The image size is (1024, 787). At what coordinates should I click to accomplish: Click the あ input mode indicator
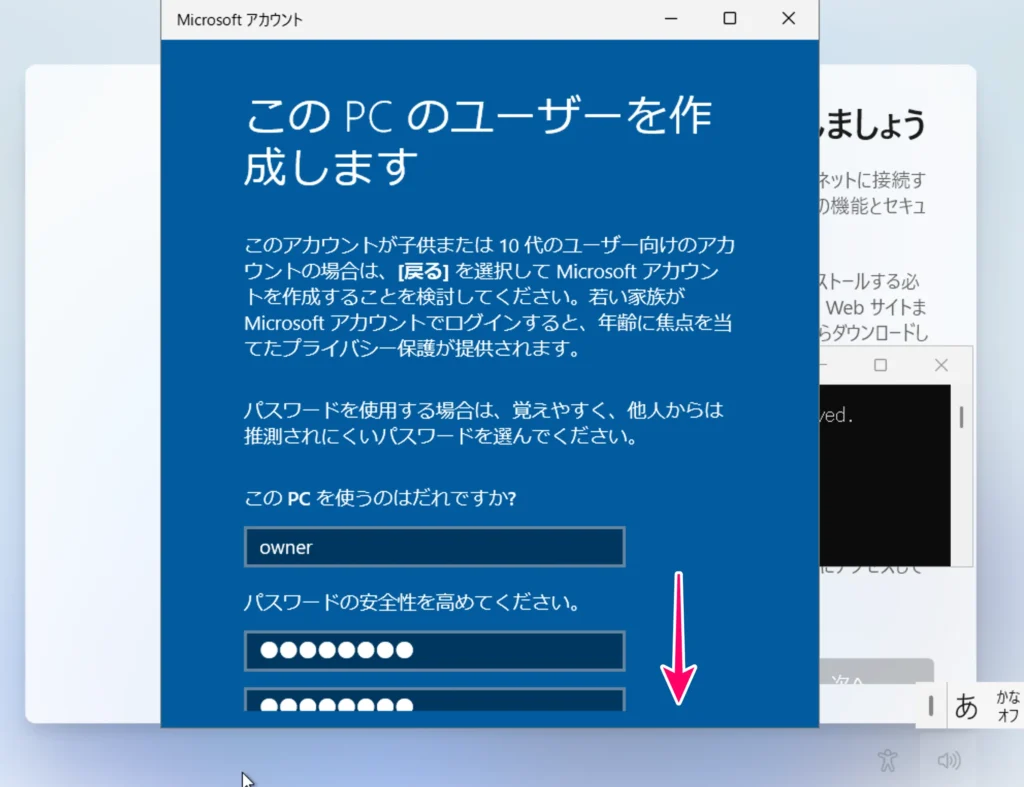point(966,705)
